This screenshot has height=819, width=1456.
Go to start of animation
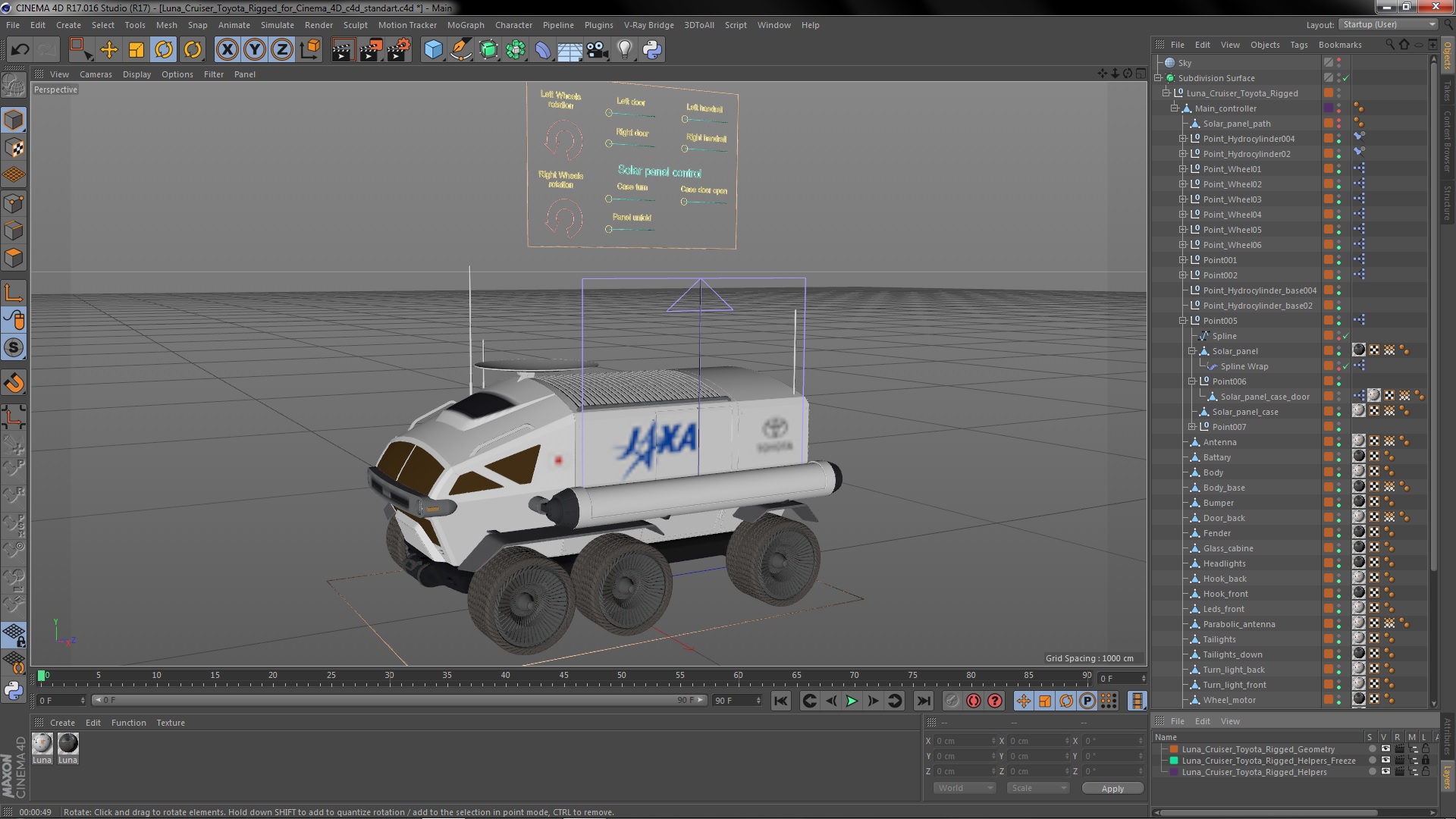tap(780, 701)
